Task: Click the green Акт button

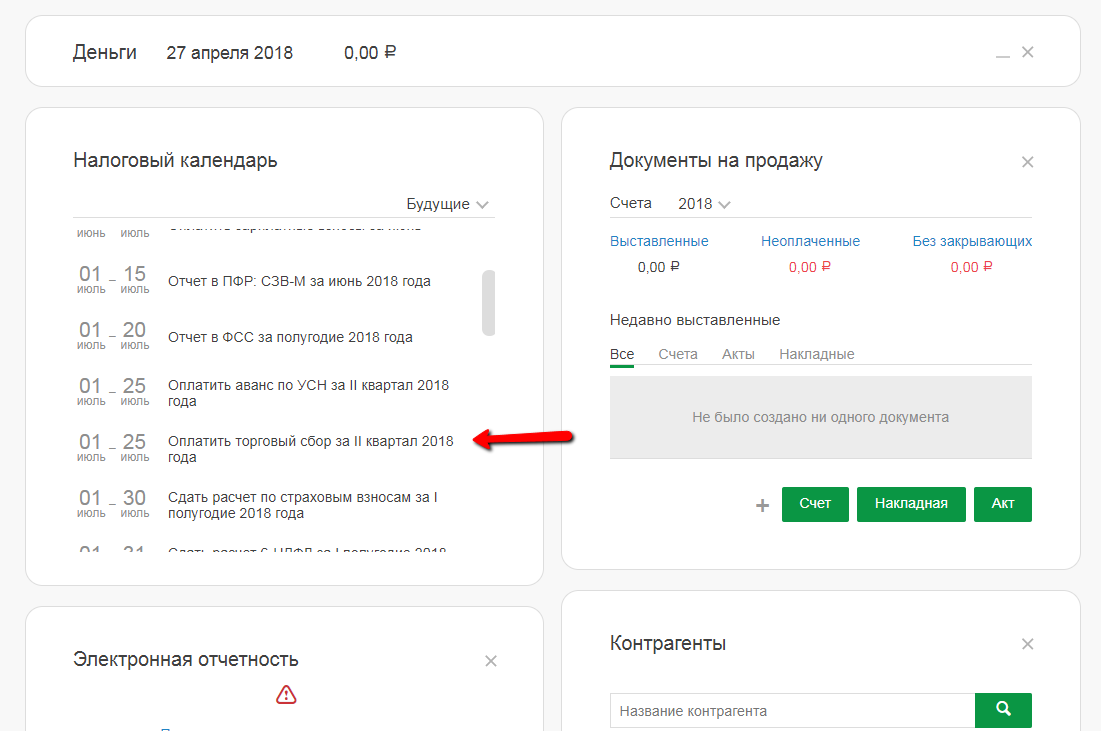Action: tap(1003, 504)
